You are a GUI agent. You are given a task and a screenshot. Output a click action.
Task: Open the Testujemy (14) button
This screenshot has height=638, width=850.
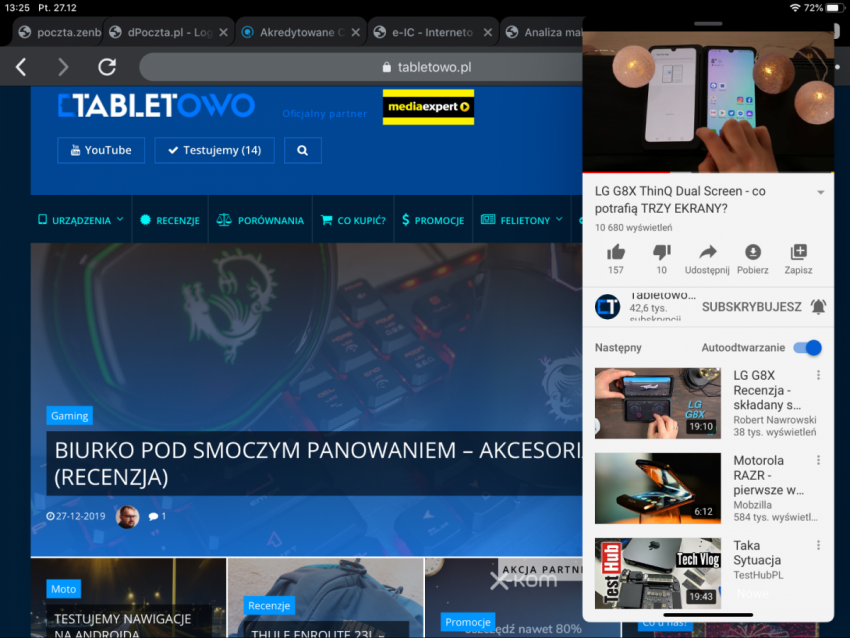tap(215, 150)
